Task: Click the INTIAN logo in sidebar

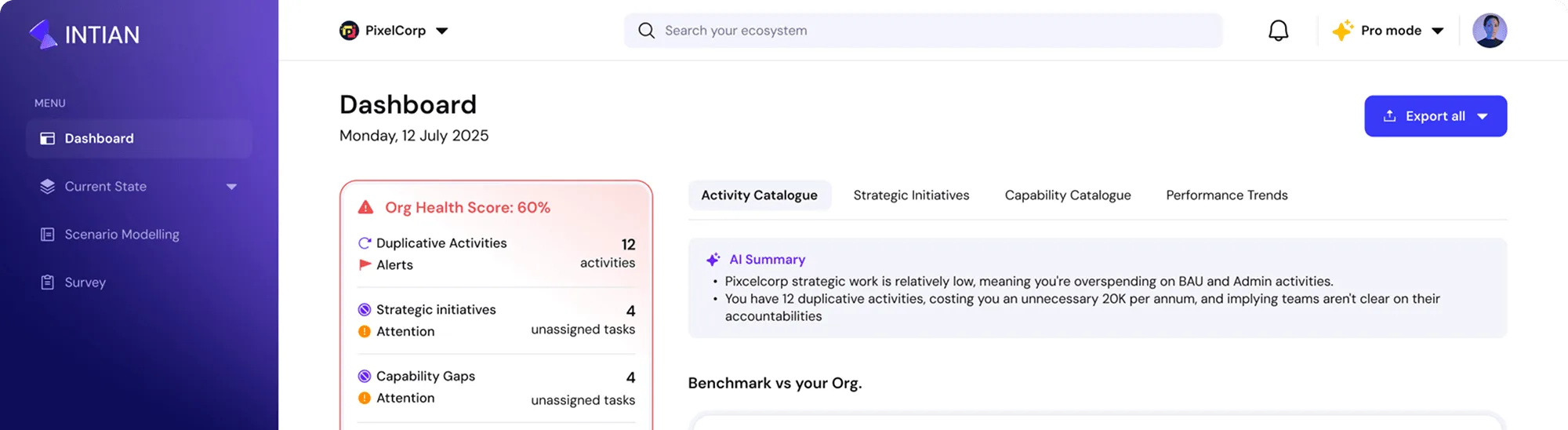Action: 85,34
